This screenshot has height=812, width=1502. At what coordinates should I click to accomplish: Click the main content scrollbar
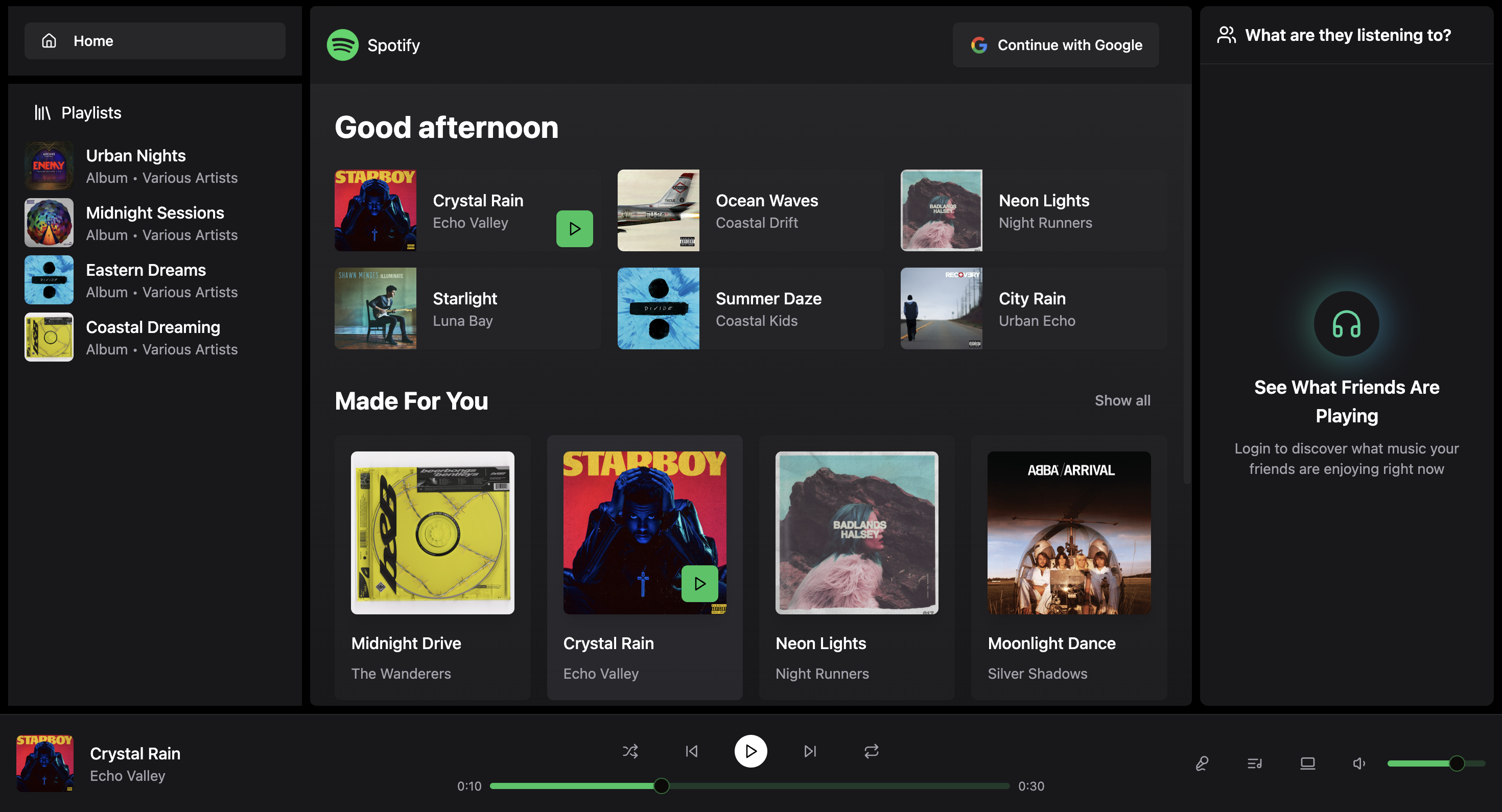[x=1187, y=285]
